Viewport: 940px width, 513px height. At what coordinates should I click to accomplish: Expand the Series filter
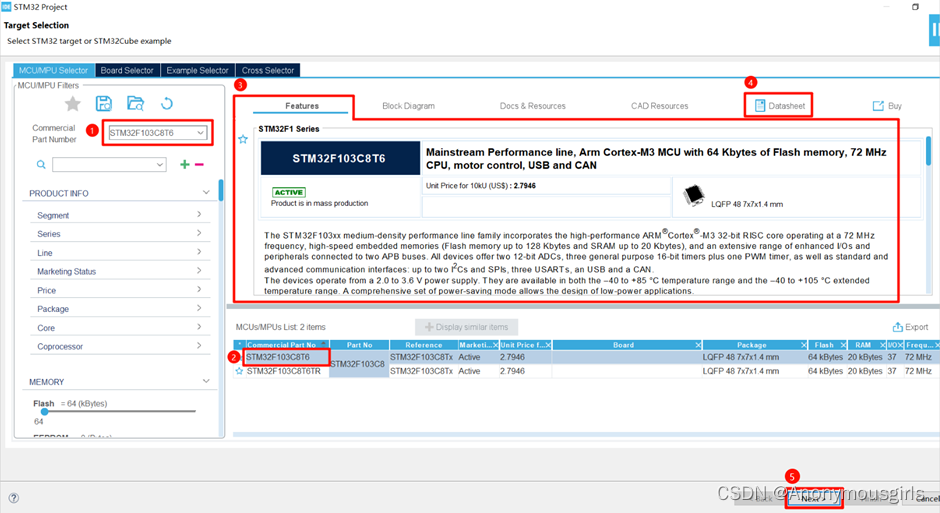199,233
